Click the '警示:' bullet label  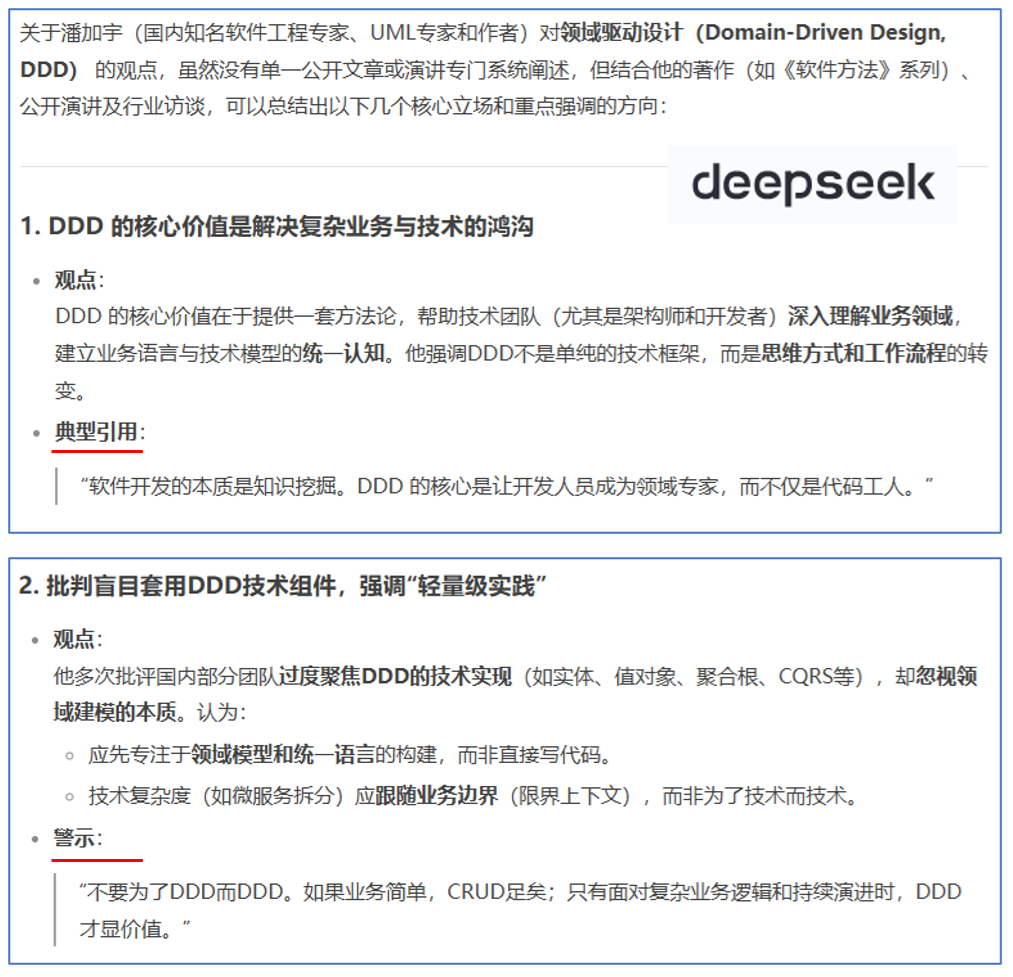click(78, 838)
